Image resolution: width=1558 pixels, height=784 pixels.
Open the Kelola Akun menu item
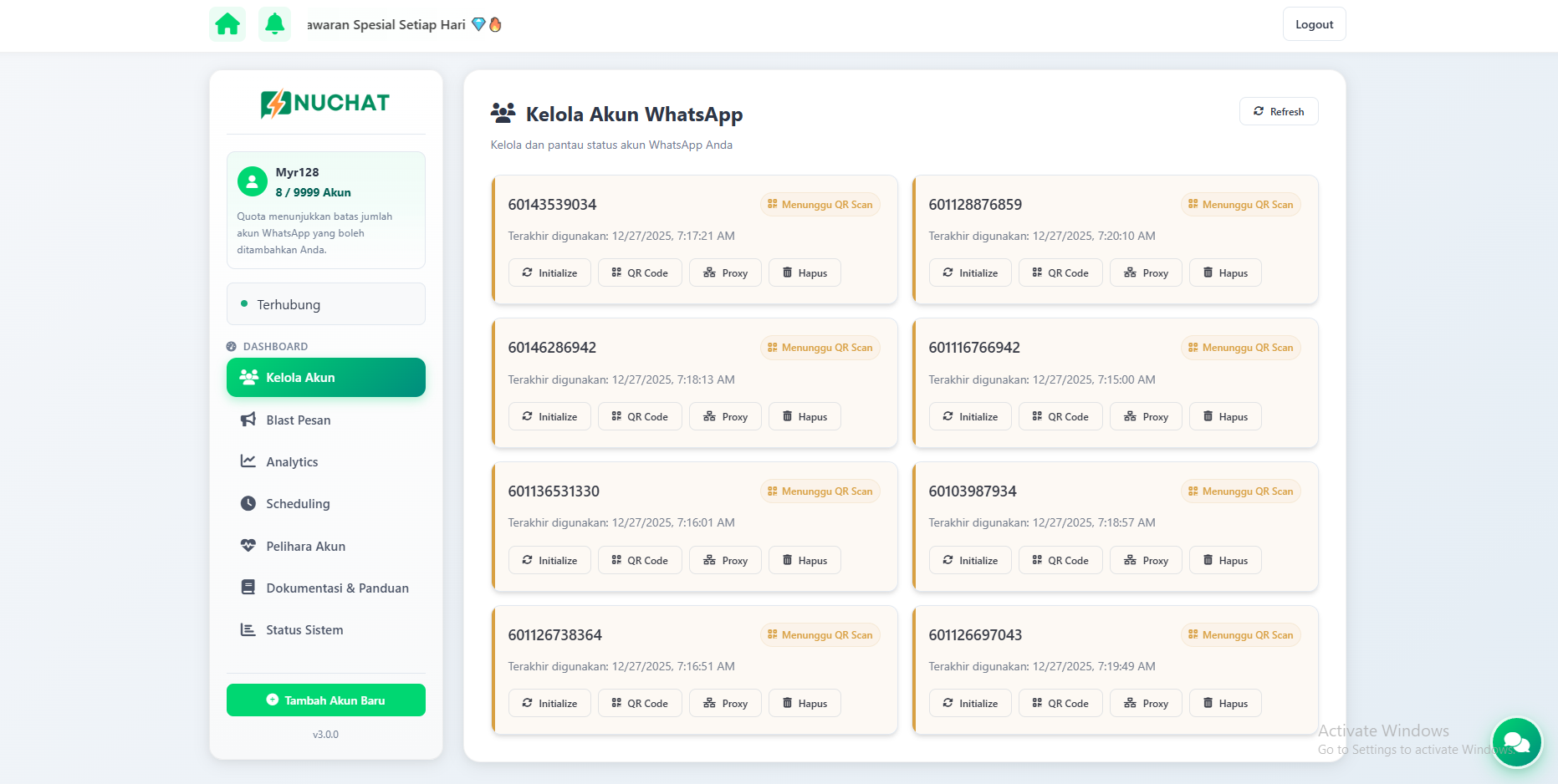[325, 377]
